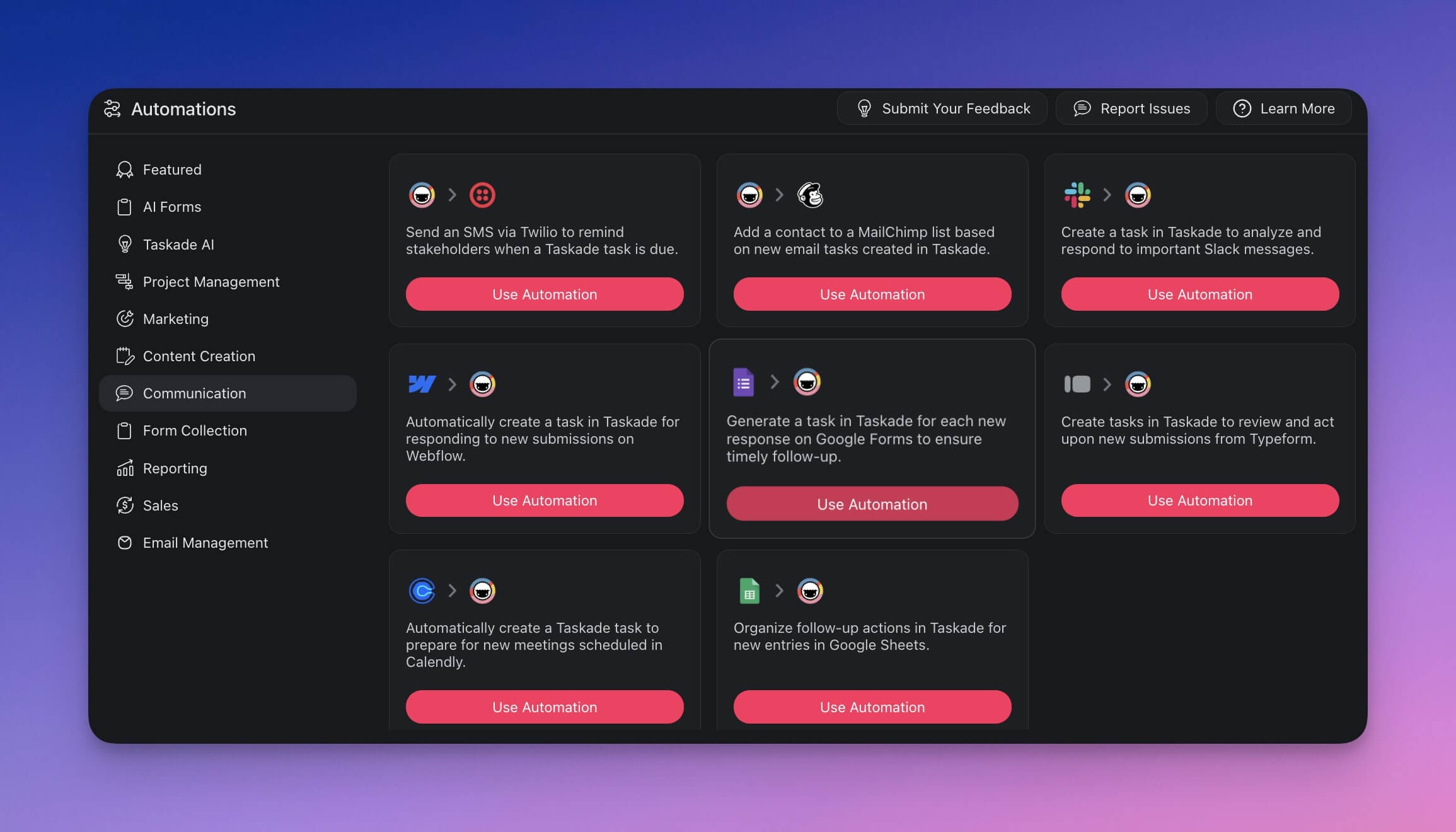The height and width of the screenshot is (832, 1456).
Task: Select the Marketing sidebar icon
Action: pyautogui.click(x=124, y=319)
